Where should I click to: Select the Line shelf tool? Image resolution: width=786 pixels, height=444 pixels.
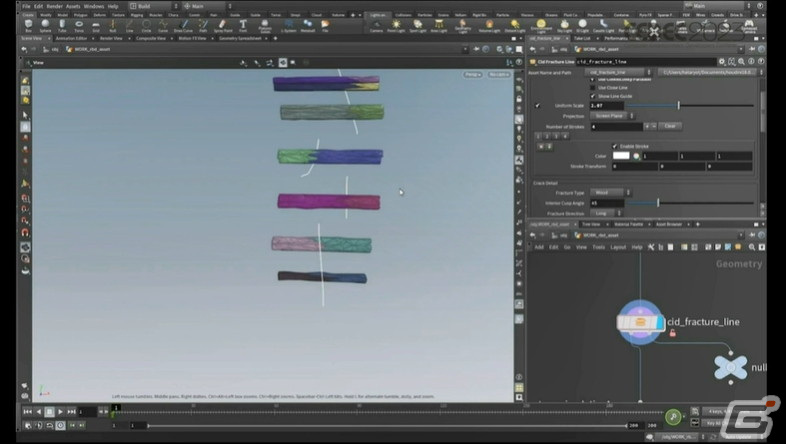[x=129, y=25]
